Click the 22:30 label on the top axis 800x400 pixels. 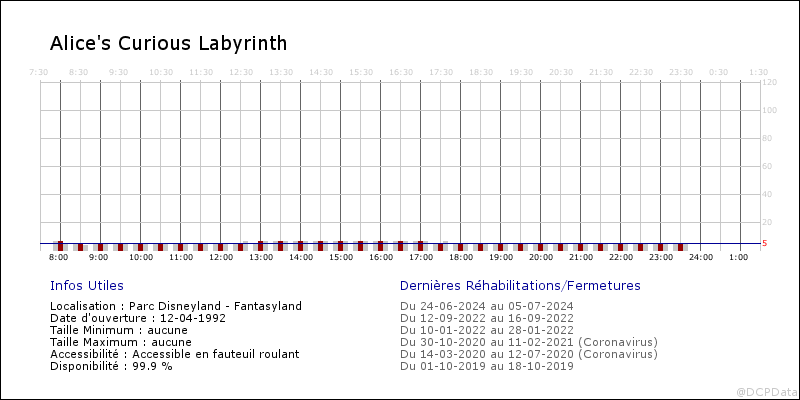pyautogui.click(x=641, y=72)
